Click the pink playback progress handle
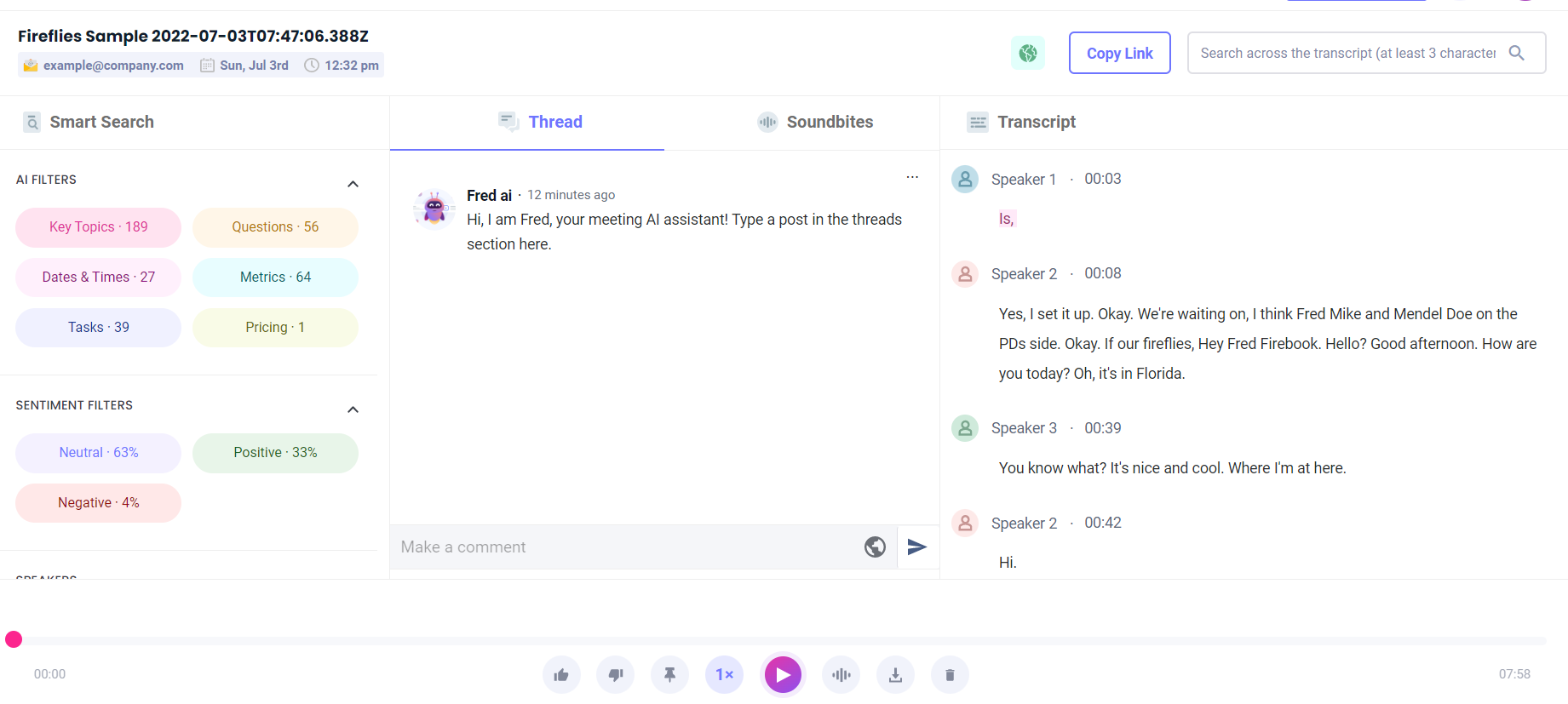1568x704 pixels. coord(14,639)
